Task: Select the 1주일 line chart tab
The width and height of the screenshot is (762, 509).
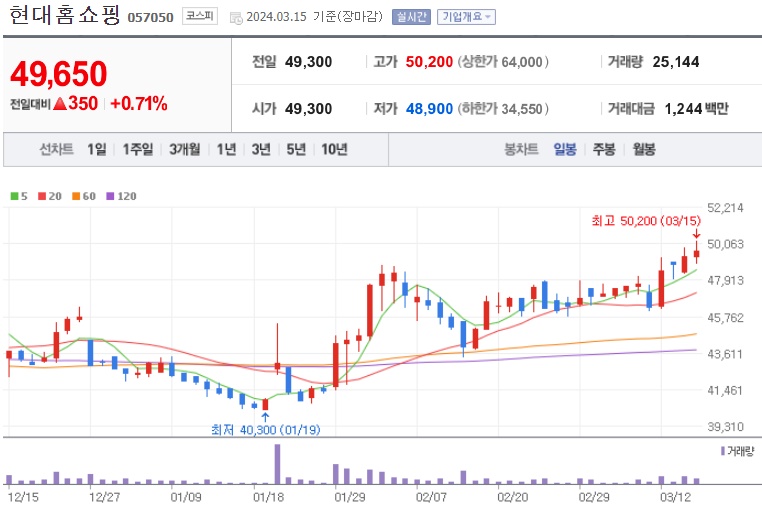Action: click(138, 149)
